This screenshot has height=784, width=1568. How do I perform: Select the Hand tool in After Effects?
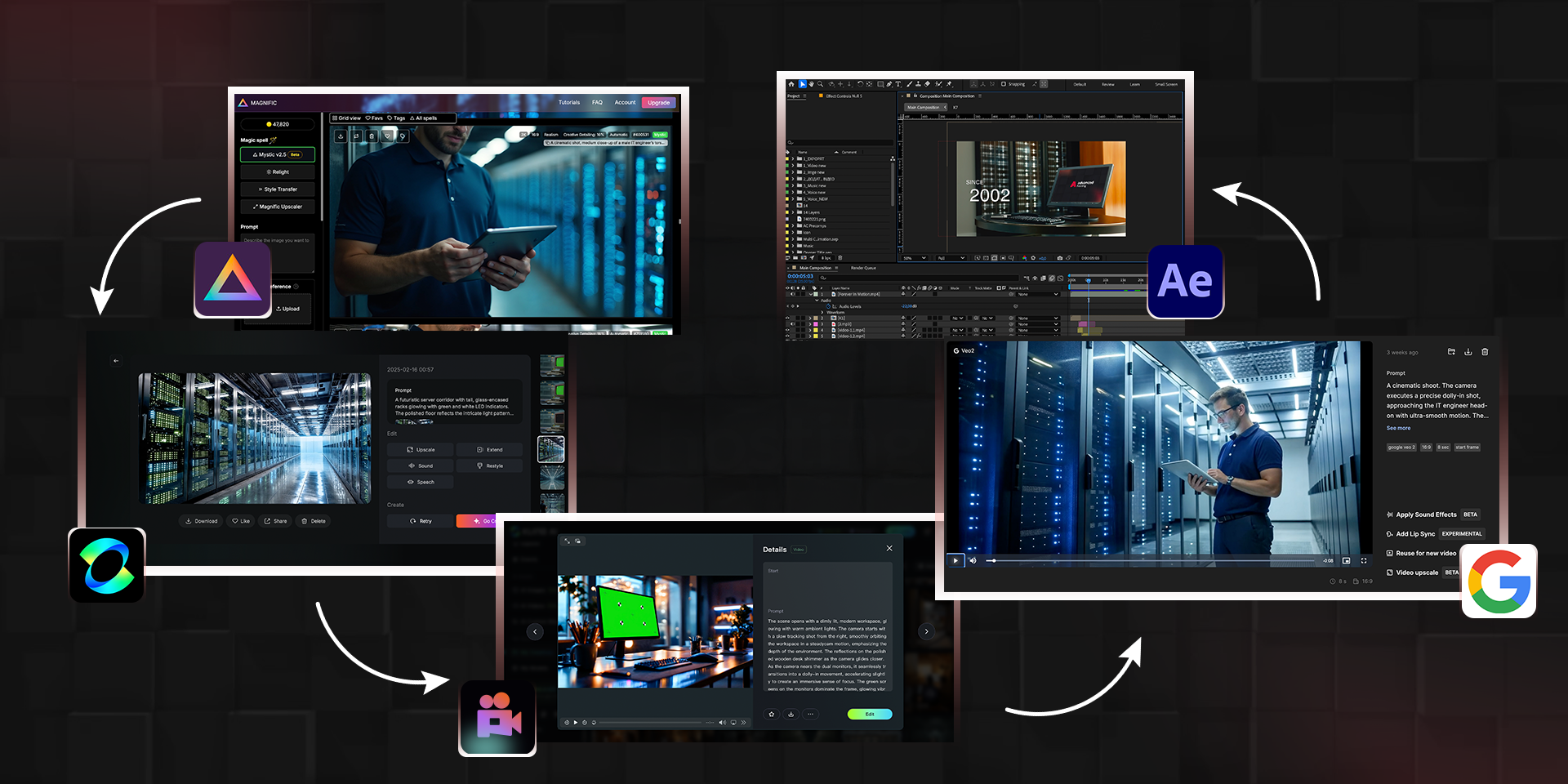point(811,84)
